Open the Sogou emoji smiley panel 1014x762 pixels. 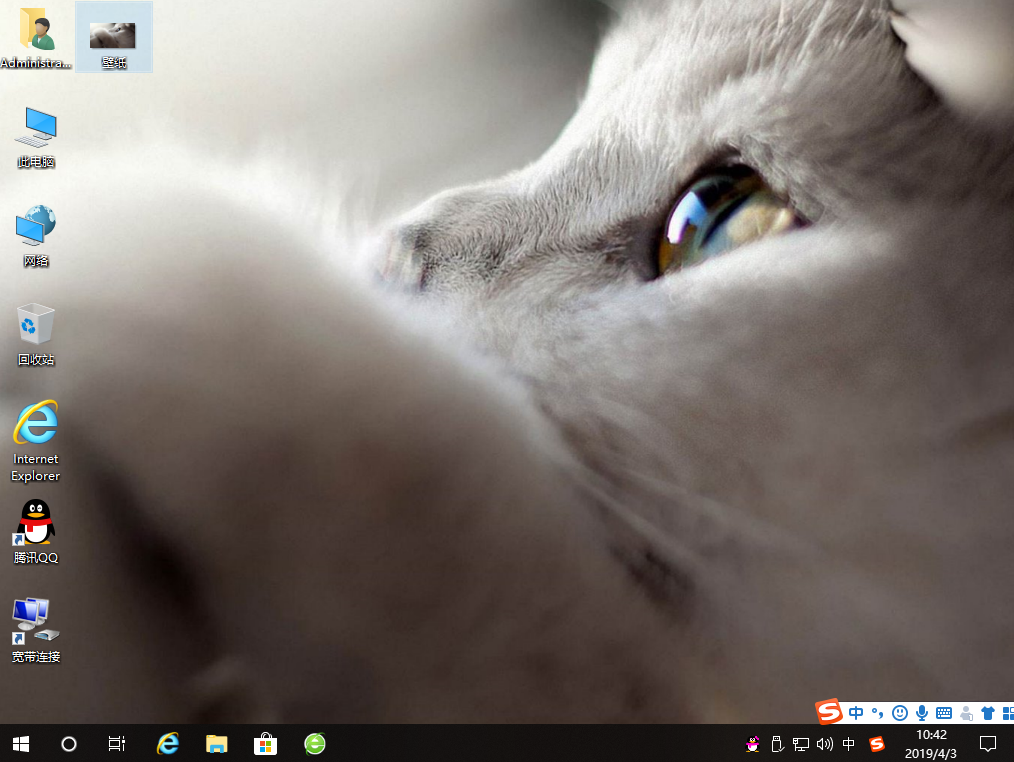click(900, 712)
